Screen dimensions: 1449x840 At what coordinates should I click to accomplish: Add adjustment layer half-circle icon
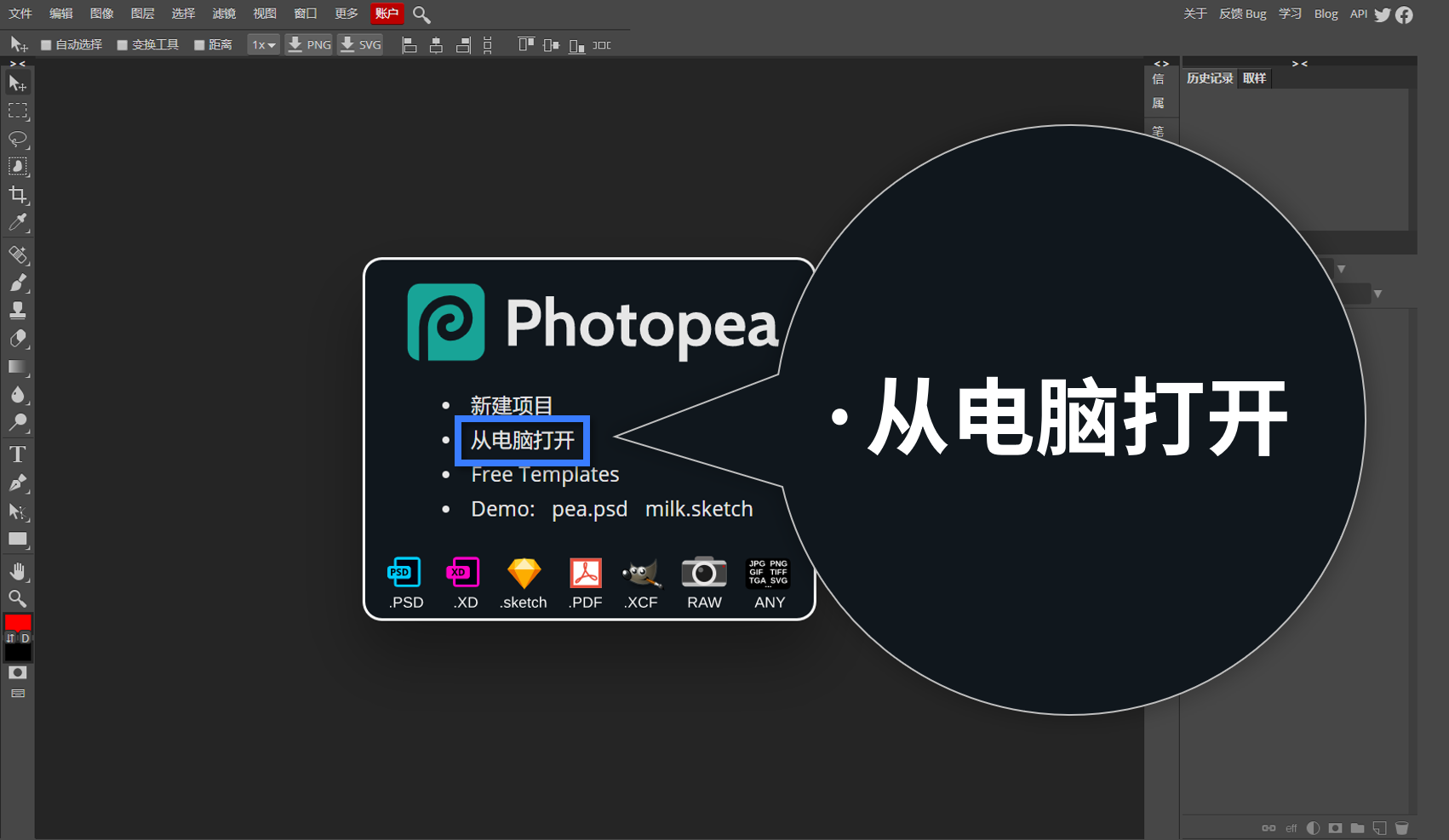tap(1314, 828)
